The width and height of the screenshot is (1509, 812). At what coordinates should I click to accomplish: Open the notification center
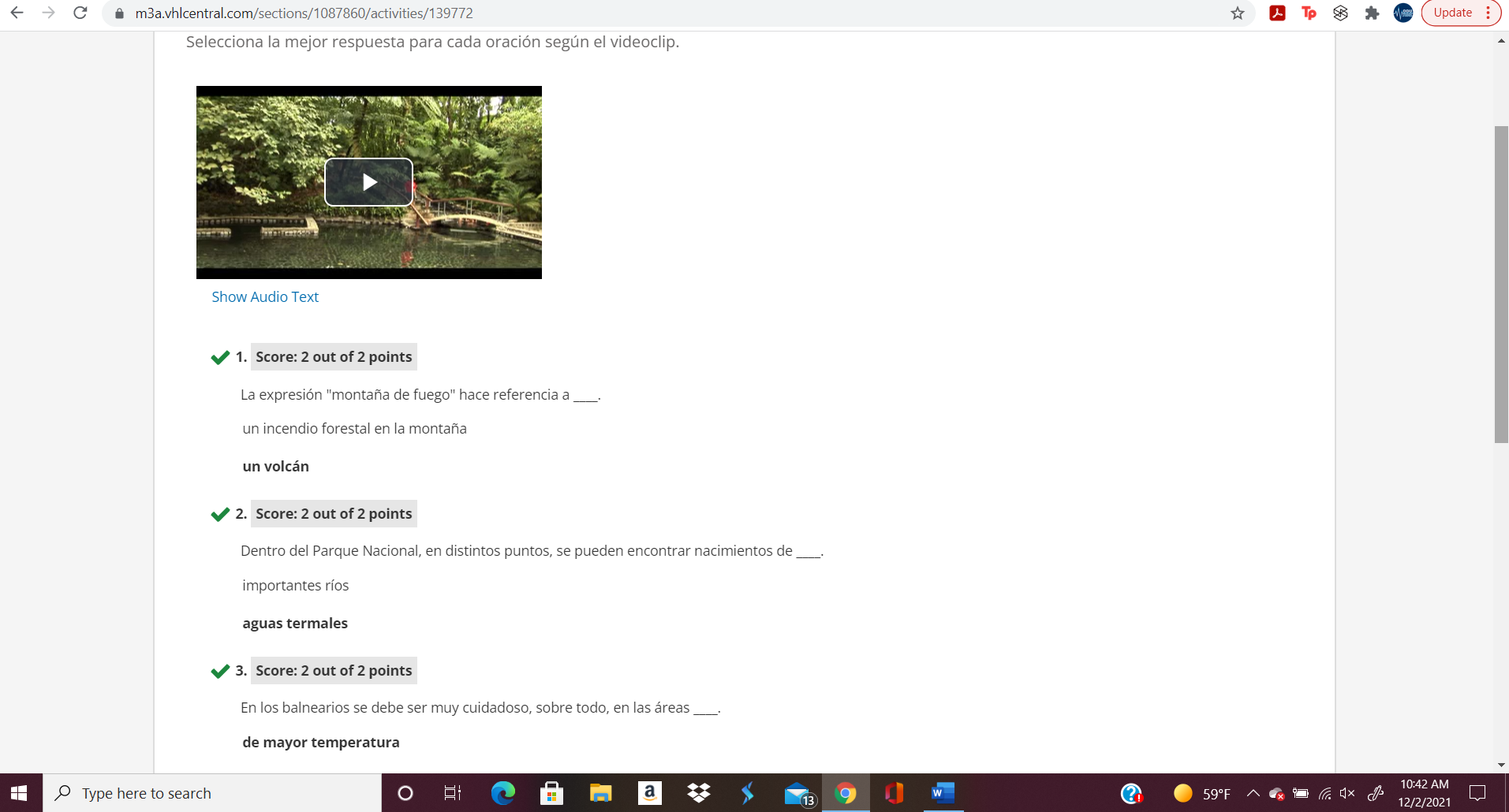1478,793
